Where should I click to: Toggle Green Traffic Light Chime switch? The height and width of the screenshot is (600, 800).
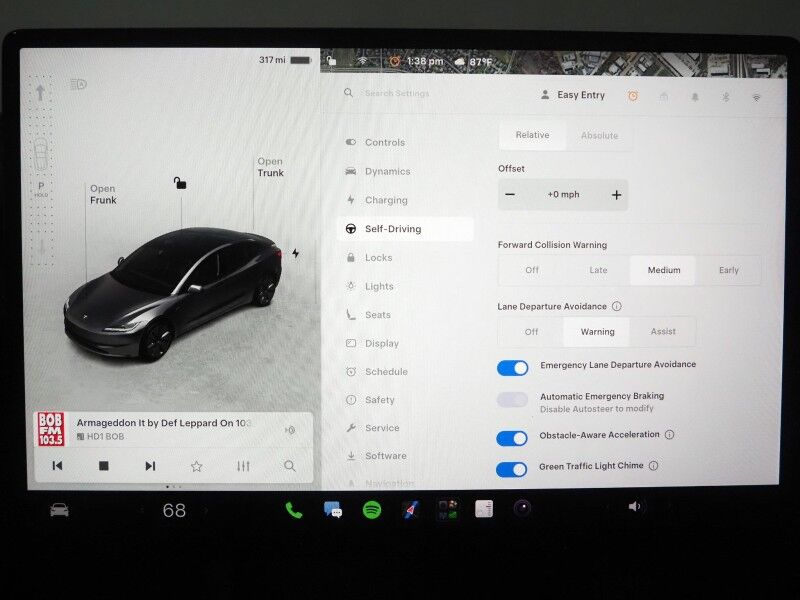point(512,469)
